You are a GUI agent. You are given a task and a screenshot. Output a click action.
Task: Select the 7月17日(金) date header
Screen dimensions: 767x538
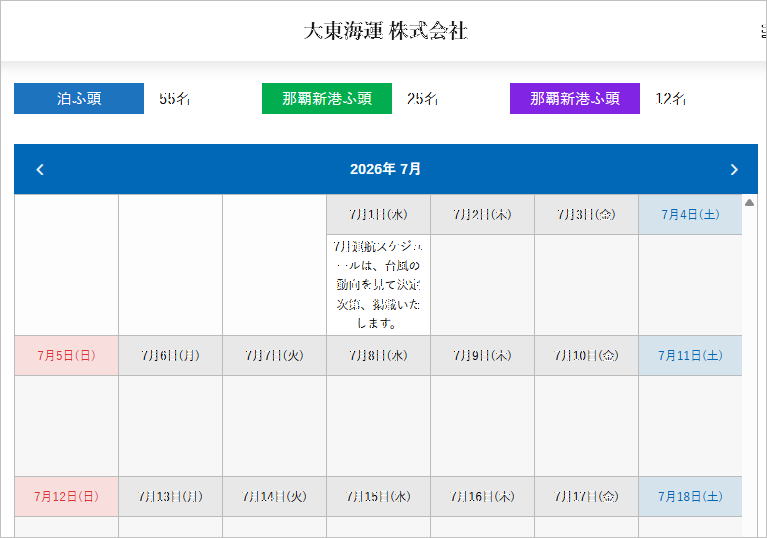tap(586, 496)
